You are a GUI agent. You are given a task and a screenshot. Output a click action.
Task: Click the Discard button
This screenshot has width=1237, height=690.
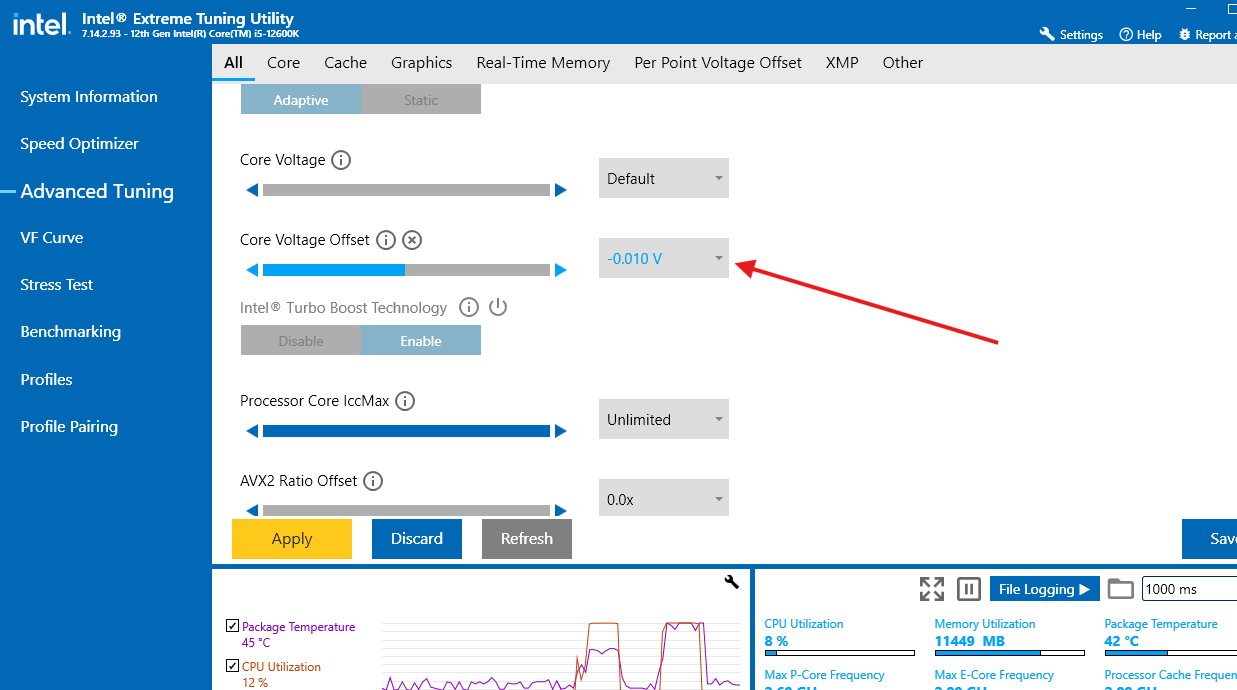click(417, 539)
